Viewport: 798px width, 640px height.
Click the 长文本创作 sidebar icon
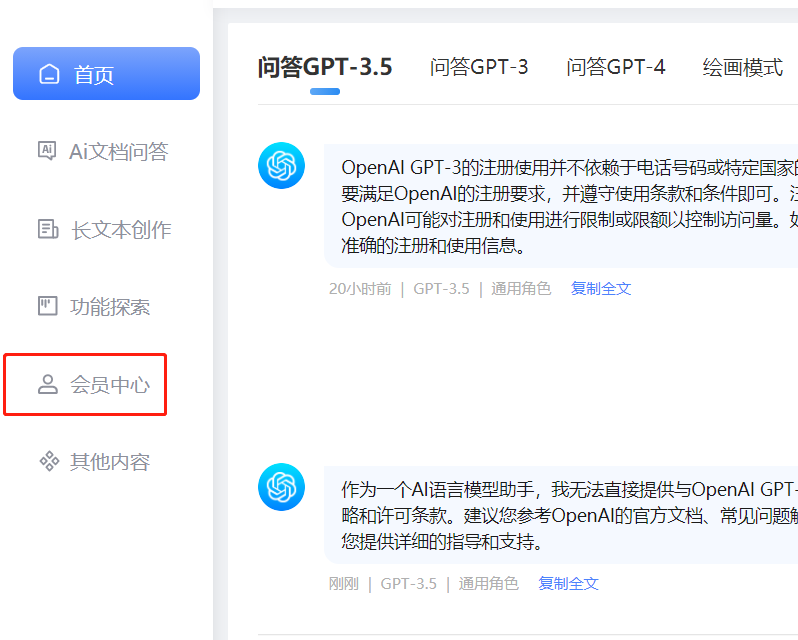click(x=47, y=229)
